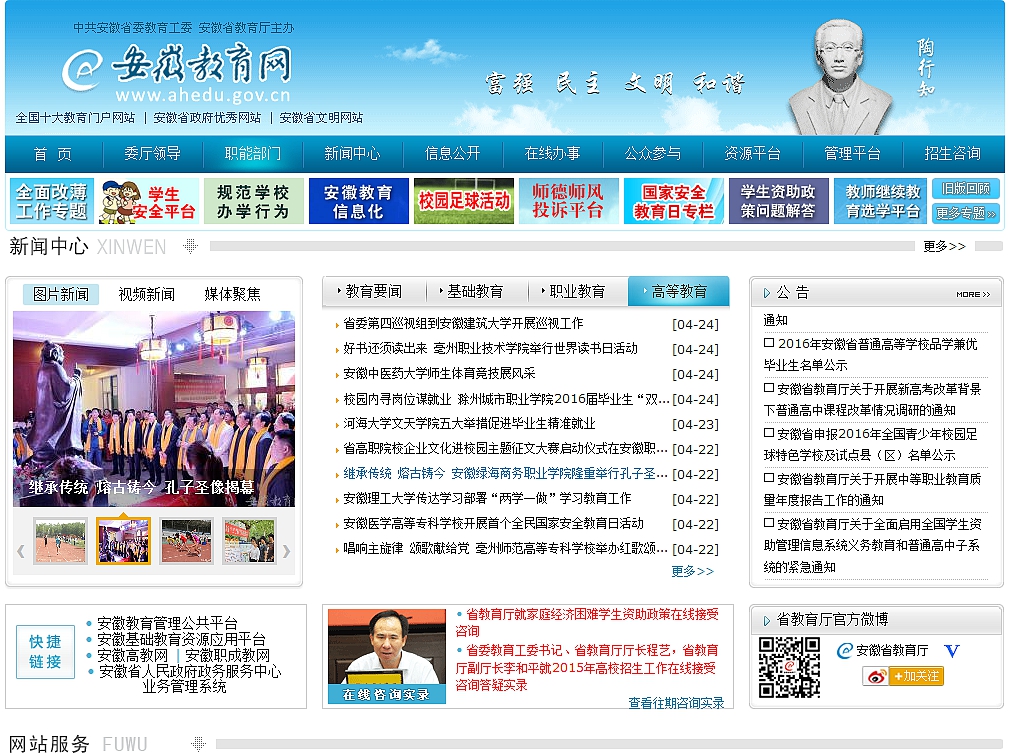1010x756 pixels.
Task: Click the 旧版回顾 button
Action: pyautogui.click(x=965, y=189)
